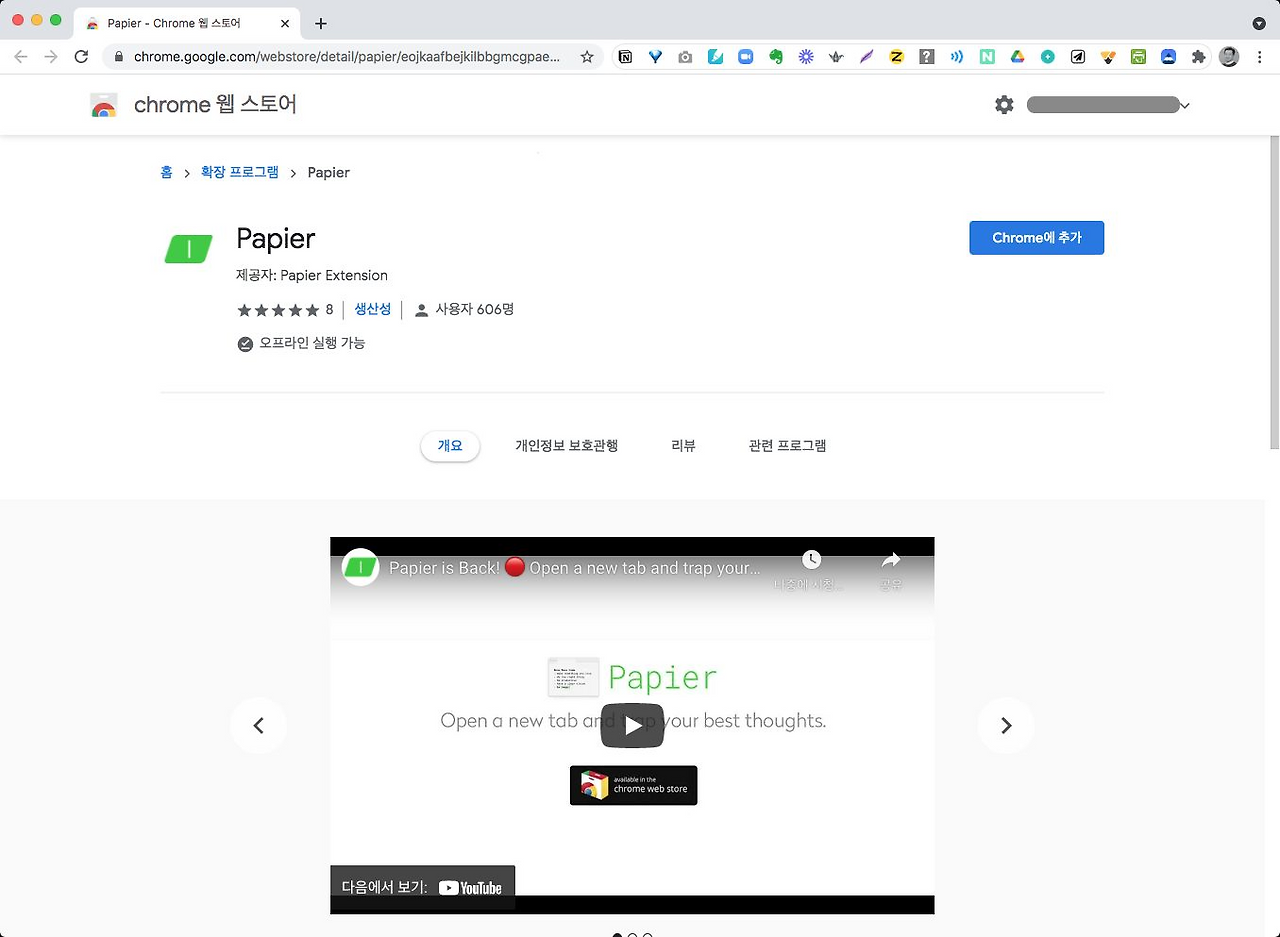Click the '제공자: Papier Extension' text
Screen dimensions: 1280x937
pyautogui.click(x=312, y=275)
